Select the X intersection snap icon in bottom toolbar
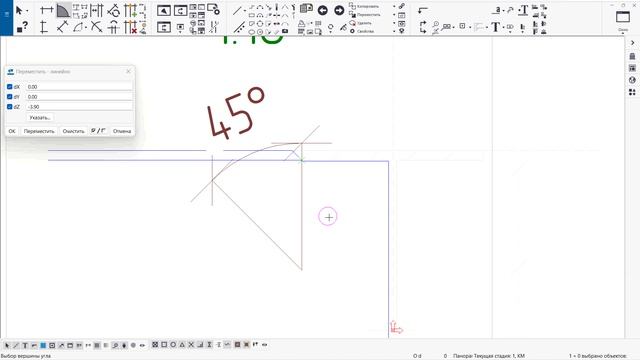The width and height of the screenshot is (640, 360). pyautogui.click(x=191, y=345)
